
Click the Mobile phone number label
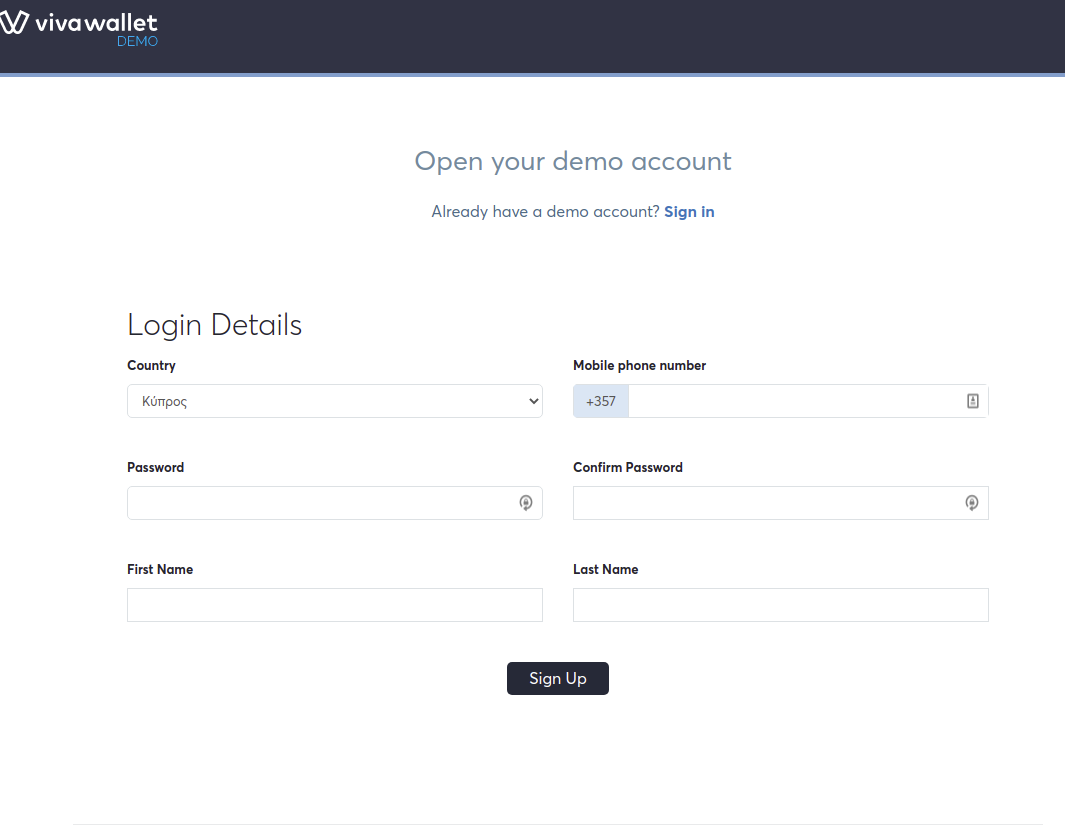pyautogui.click(x=639, y=366)
